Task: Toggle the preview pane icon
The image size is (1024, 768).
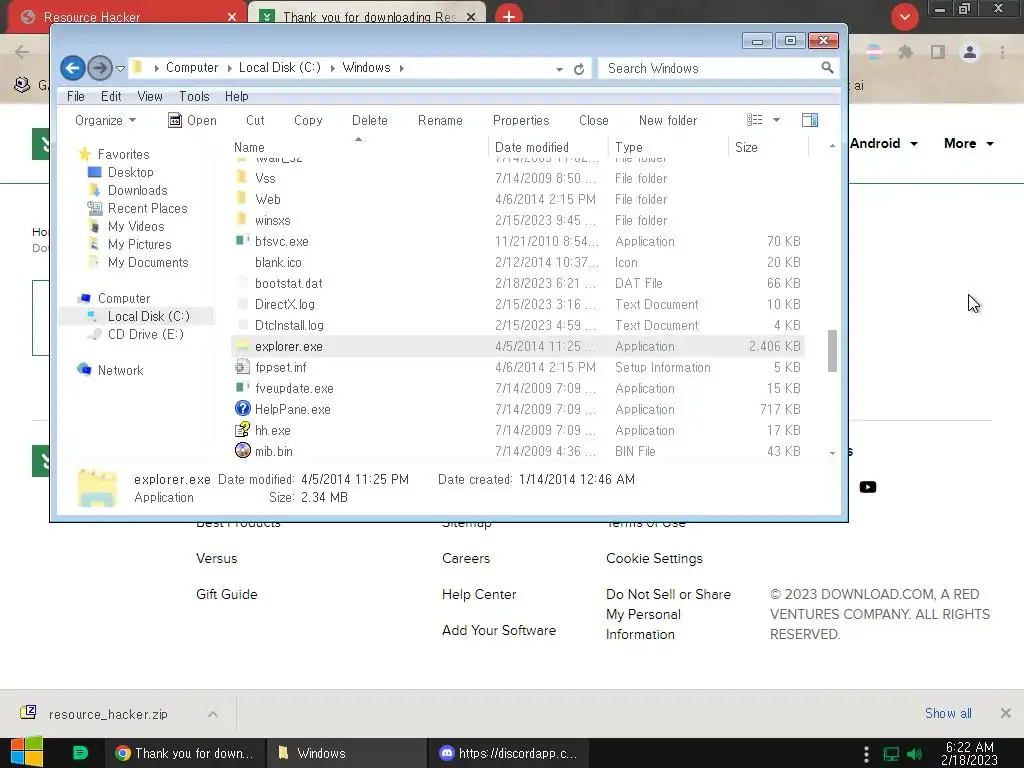Action: click(810, 120)
